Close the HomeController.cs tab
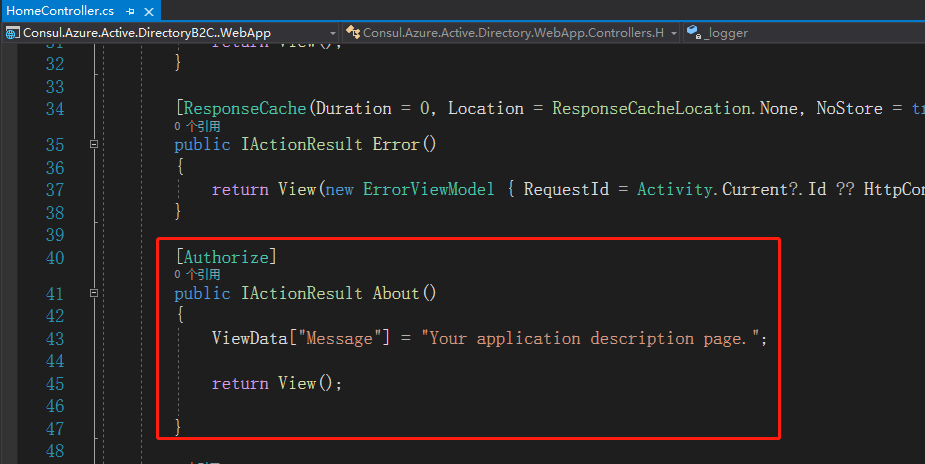The image size is (925, 464). coord(149,11)
